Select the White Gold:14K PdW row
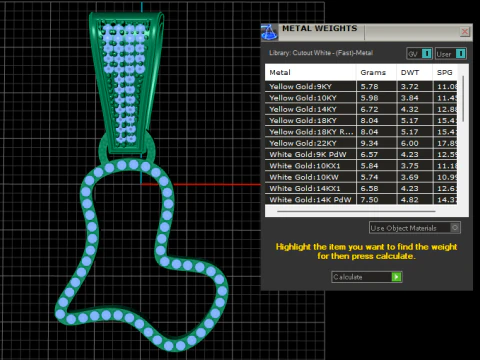 point(361,200)
